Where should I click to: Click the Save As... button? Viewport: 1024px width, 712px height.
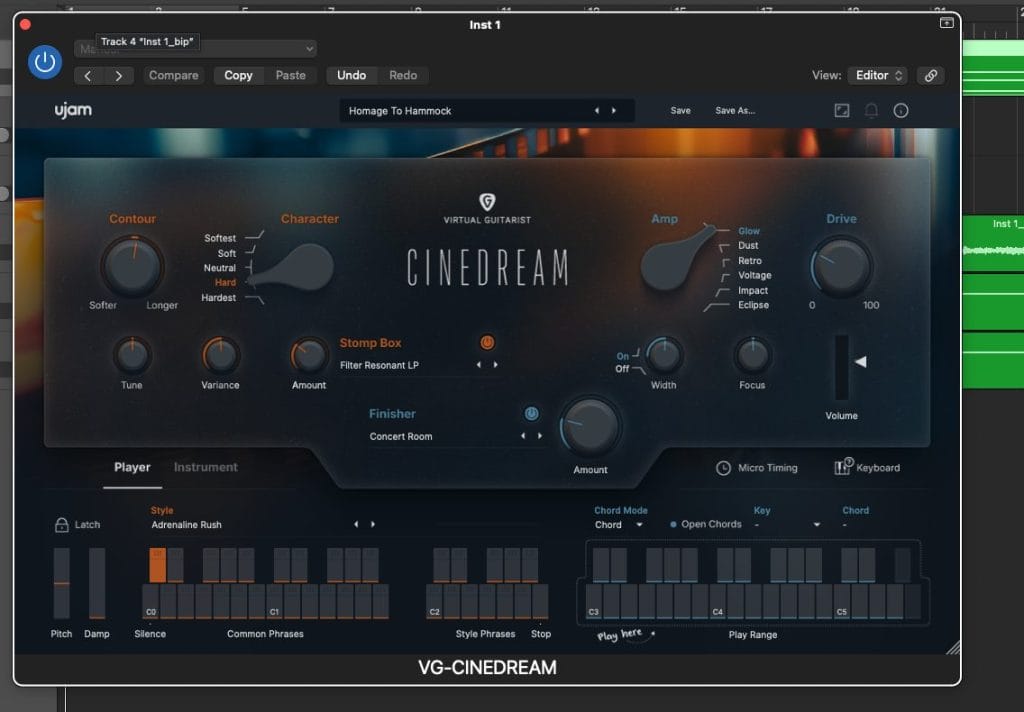pos(735,111)
